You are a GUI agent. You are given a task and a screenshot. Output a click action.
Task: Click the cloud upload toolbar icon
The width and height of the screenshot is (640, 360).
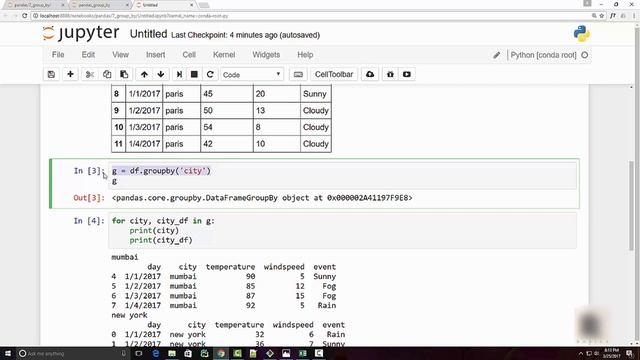click(x=370, y=74)
